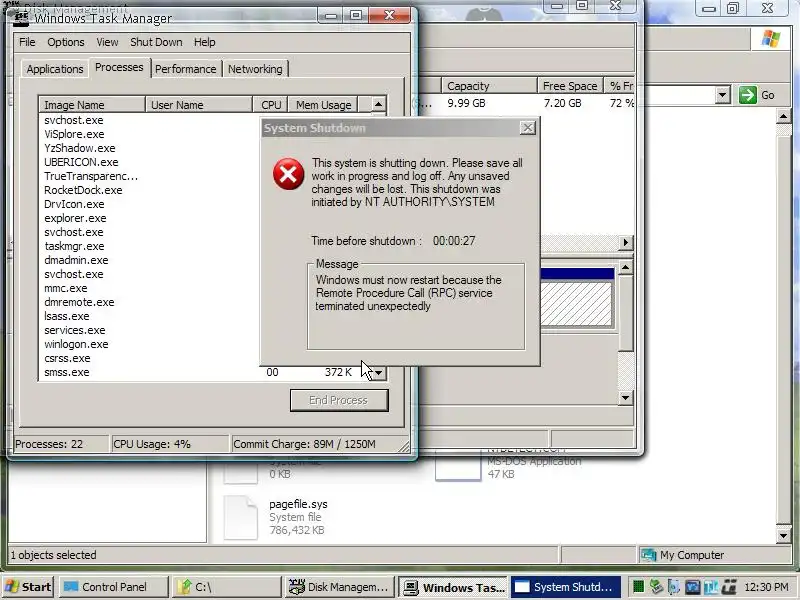Select dmadmin.exe process
The width and height of the screenshot is (800, 600).
76,260
